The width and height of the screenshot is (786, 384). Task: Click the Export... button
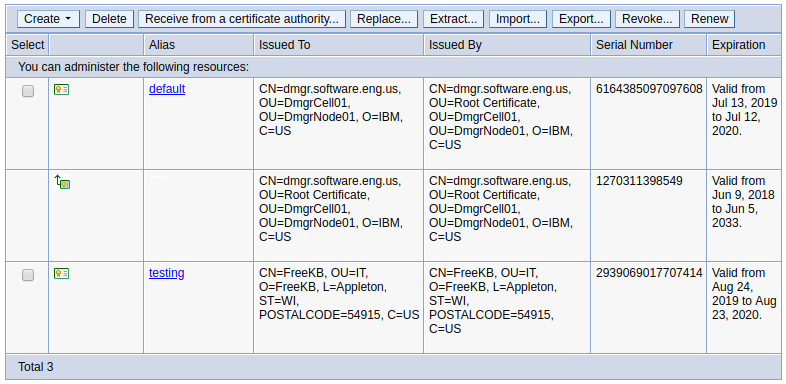pyautogui.click(x=581, y=19)
